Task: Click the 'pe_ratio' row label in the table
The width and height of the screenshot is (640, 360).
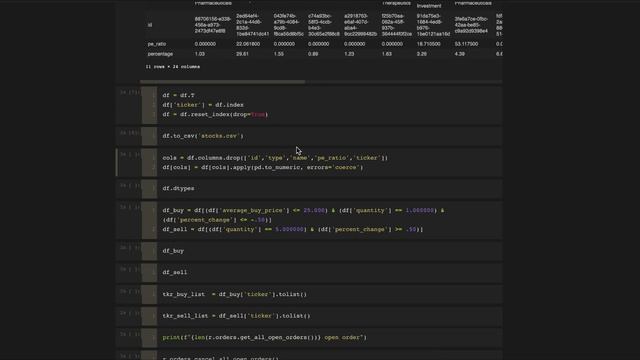Action: [157, 44]
